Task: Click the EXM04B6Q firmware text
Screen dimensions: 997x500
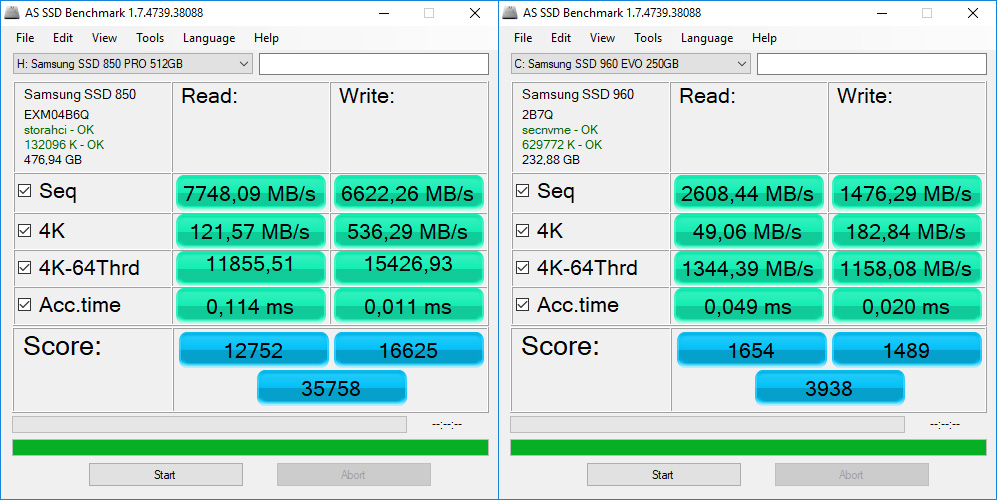Action: 56,115
